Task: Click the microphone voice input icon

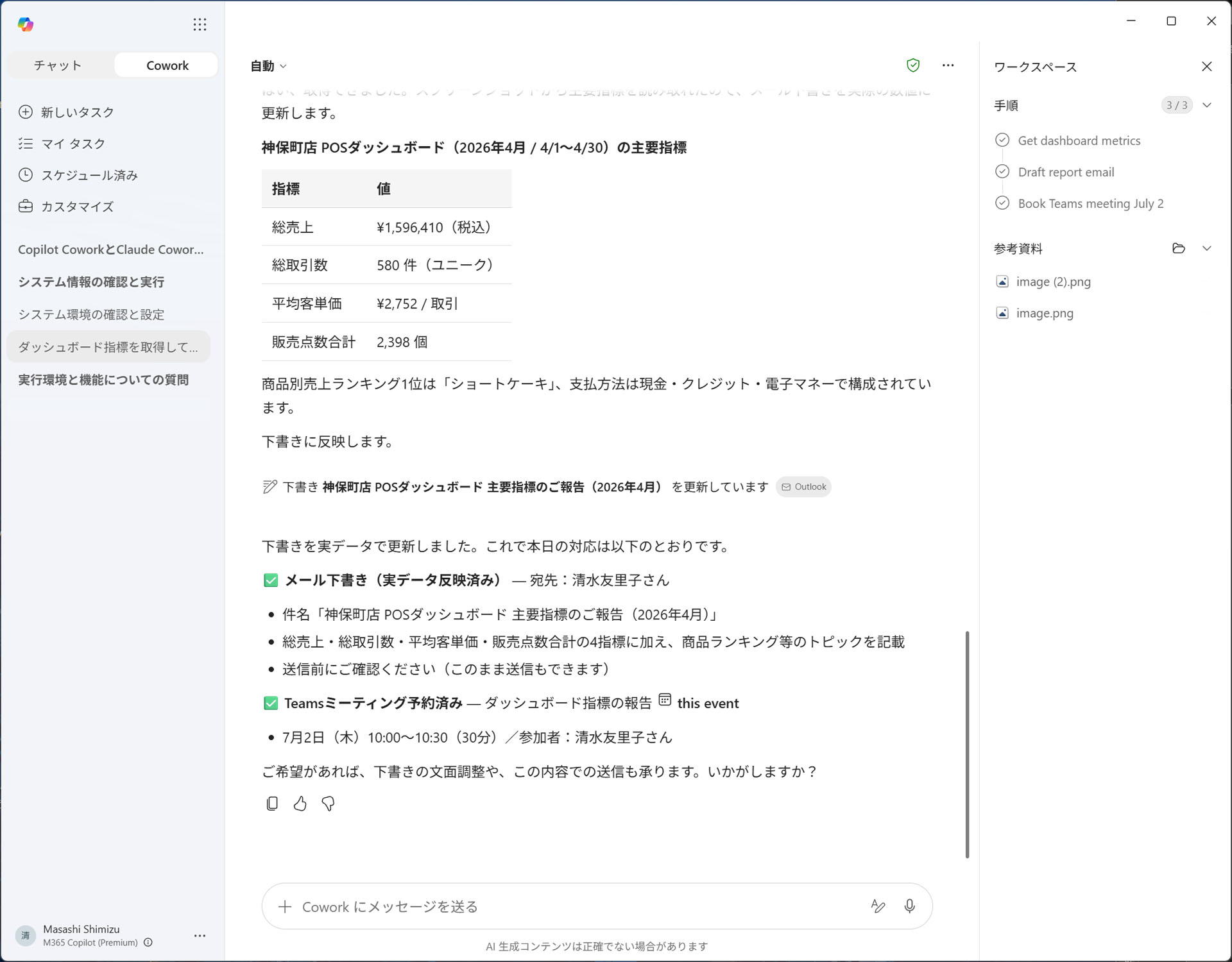Action: (x=909, y=906)
